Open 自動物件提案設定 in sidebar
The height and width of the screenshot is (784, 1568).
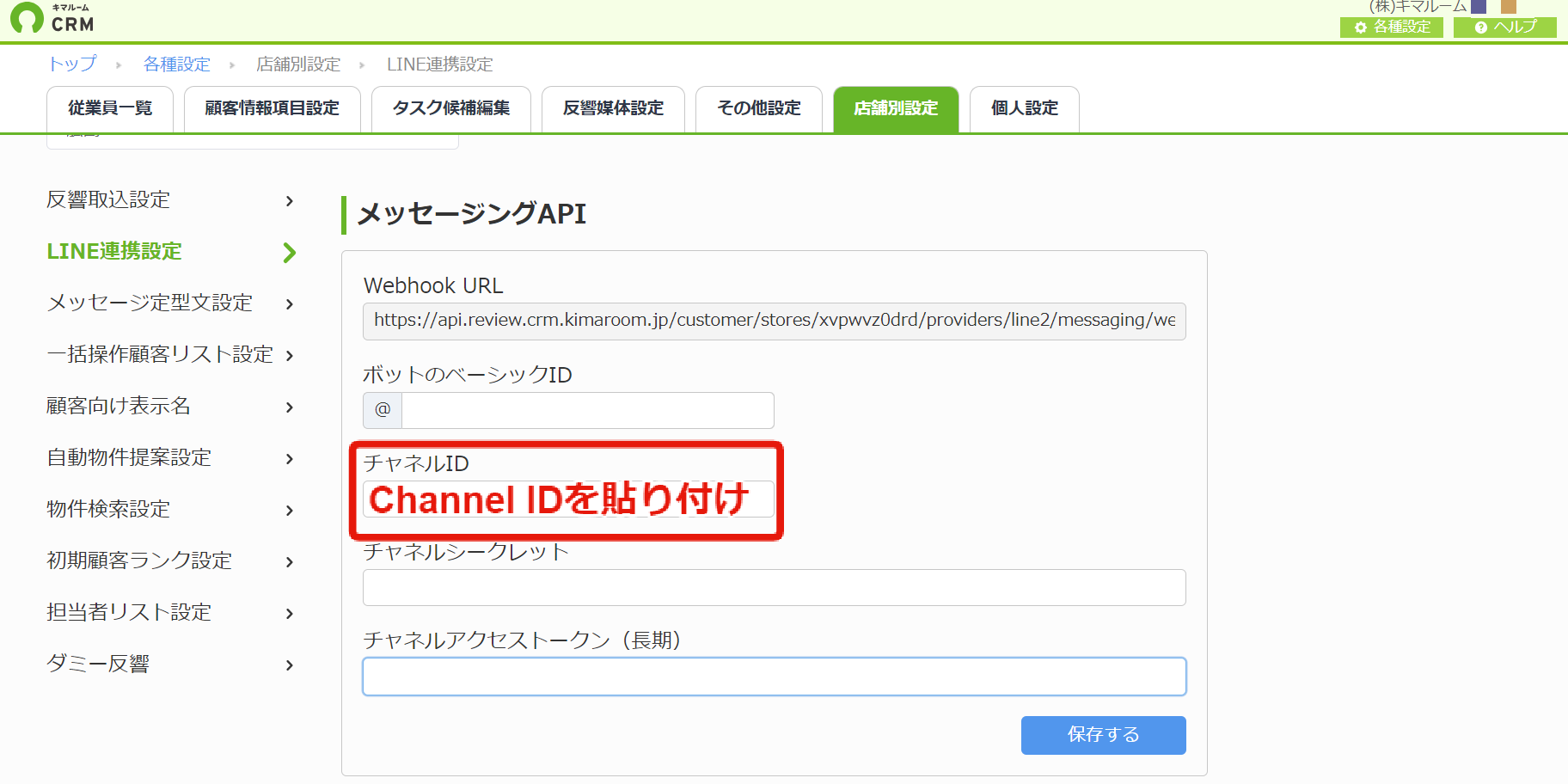click(x=129, y=457)
